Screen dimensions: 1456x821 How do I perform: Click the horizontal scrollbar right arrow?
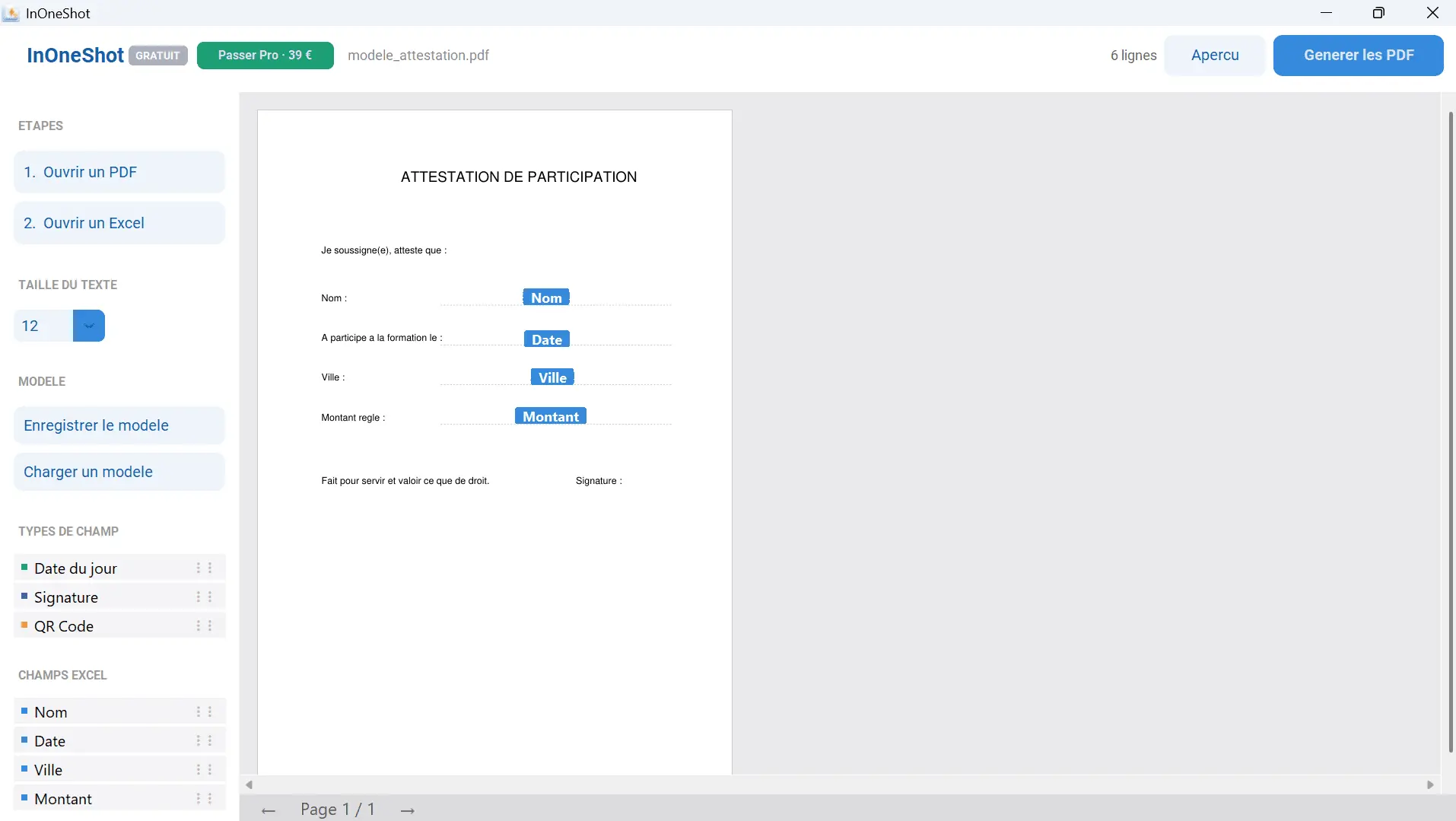[x=1430, y=784]
